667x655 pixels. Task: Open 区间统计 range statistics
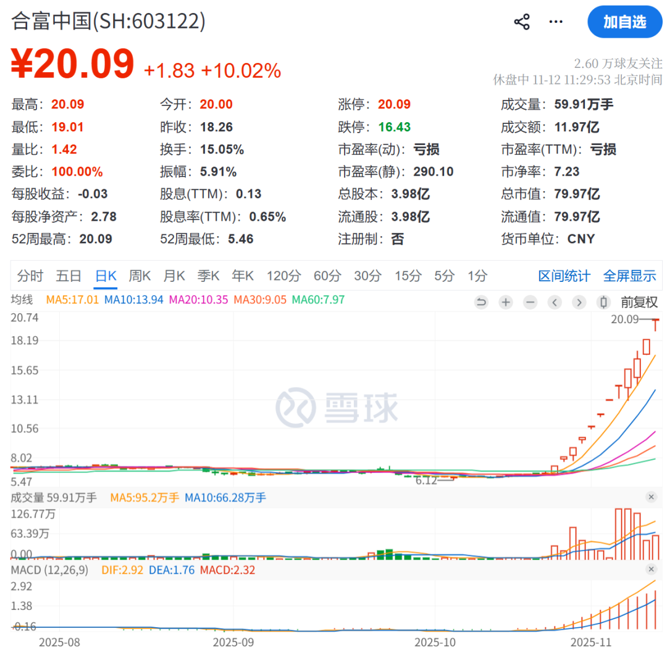click(x=565, y=276)
